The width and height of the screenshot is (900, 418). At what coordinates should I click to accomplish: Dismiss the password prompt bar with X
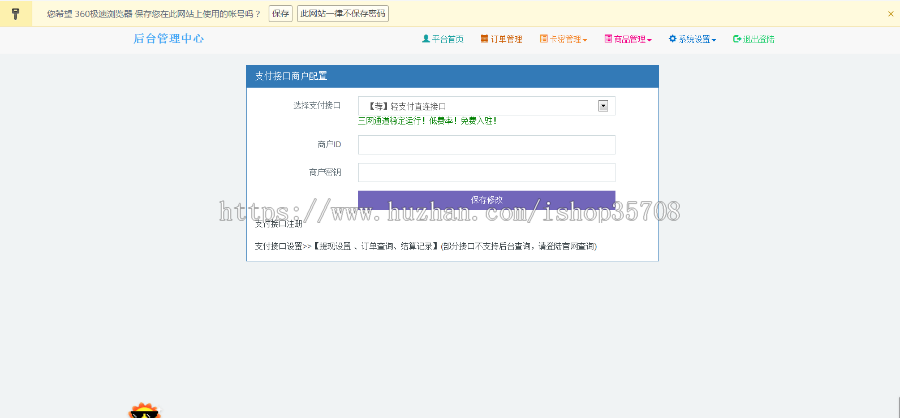pos(890,14)
